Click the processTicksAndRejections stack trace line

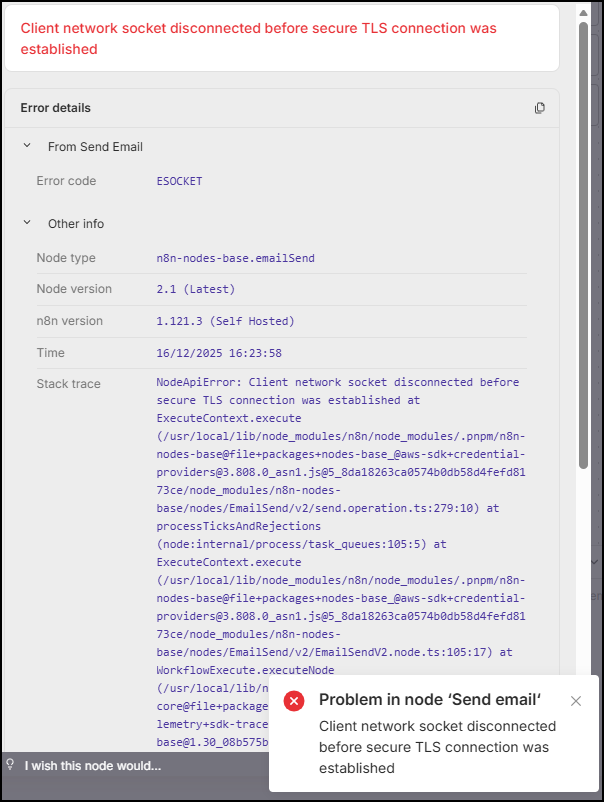click(x=239, y=526)
